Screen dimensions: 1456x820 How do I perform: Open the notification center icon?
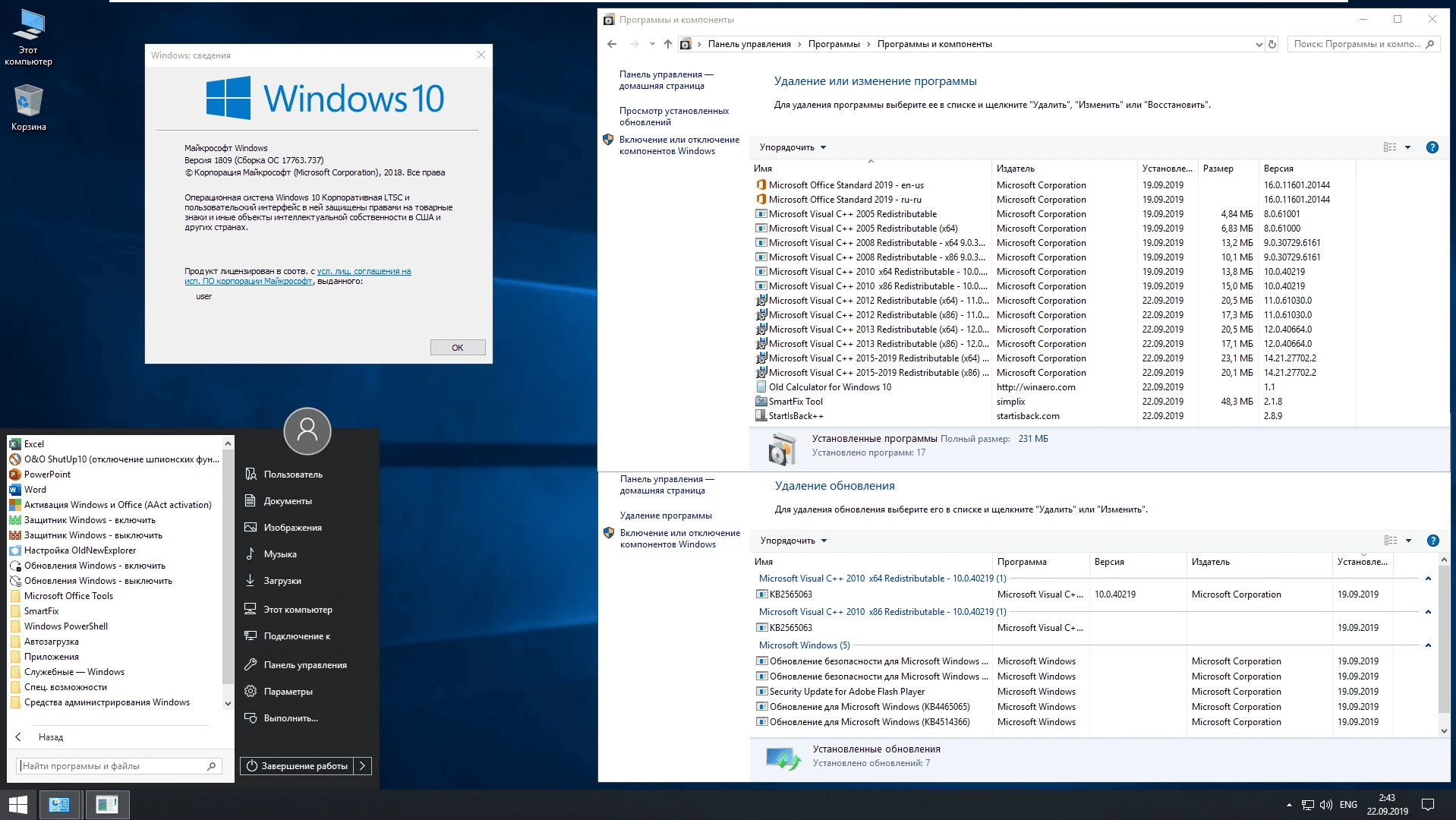click(x=1428, y=805)
